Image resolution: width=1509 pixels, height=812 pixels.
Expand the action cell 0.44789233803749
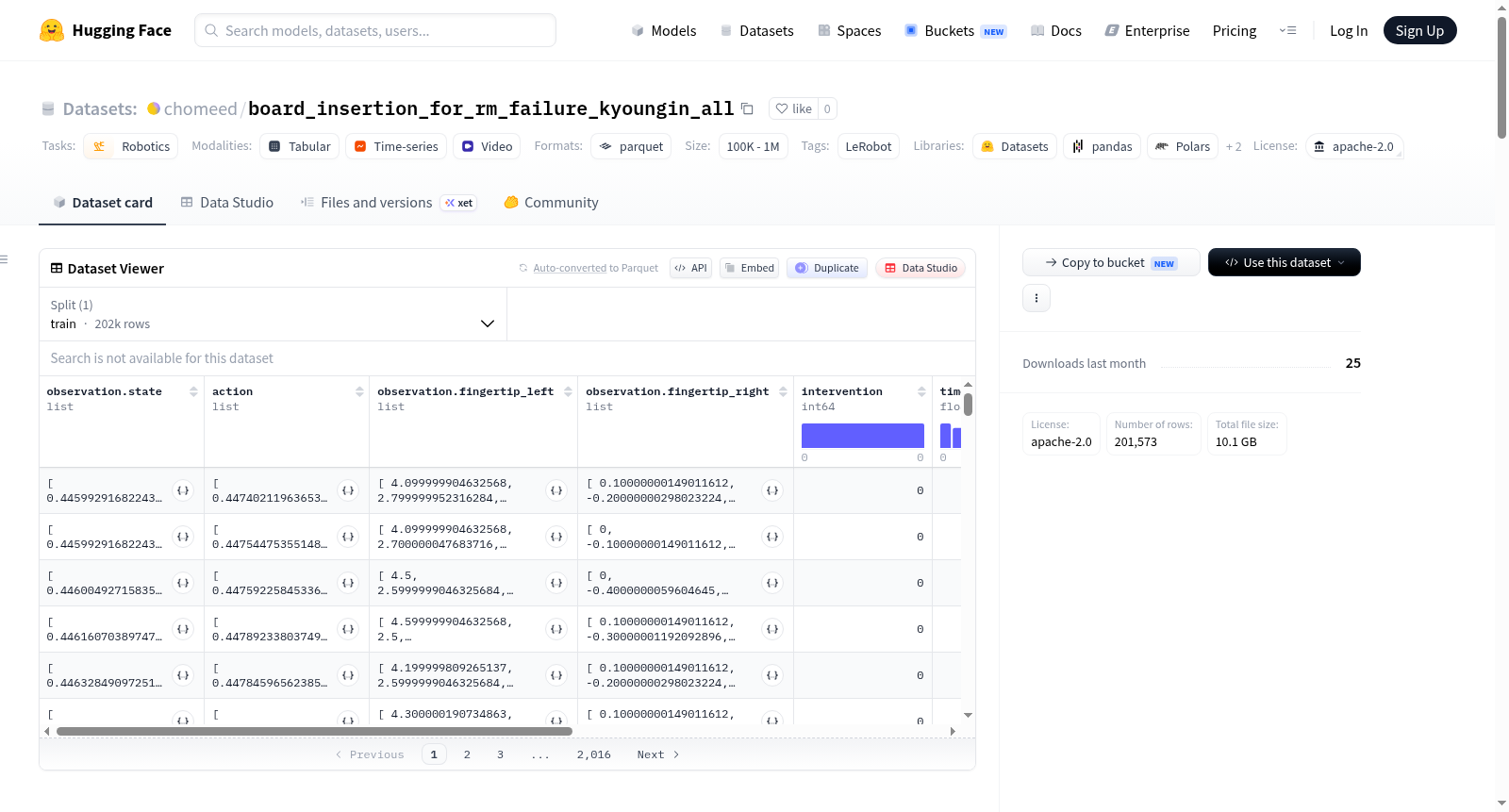348,629
